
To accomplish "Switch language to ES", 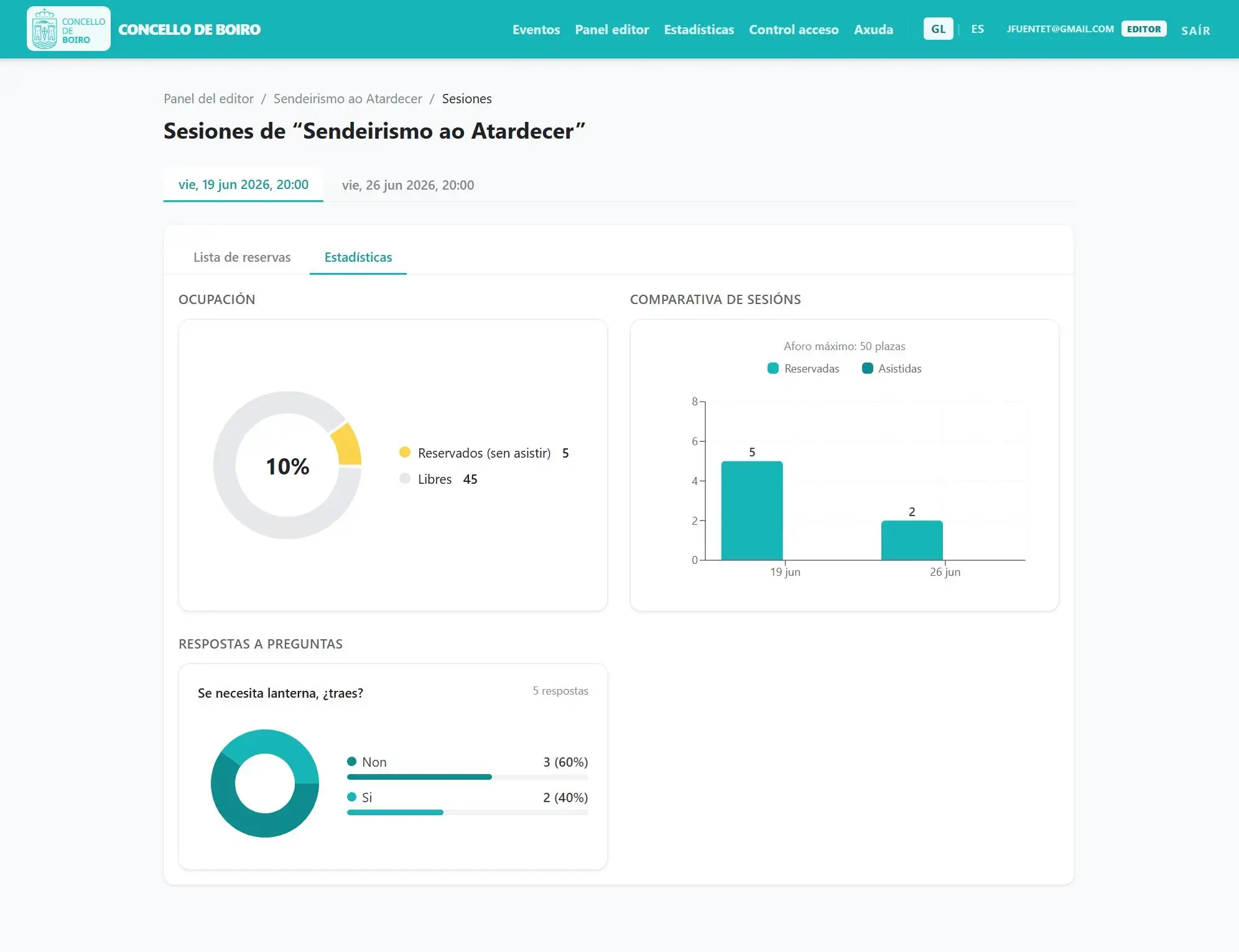I will [977, 29].
